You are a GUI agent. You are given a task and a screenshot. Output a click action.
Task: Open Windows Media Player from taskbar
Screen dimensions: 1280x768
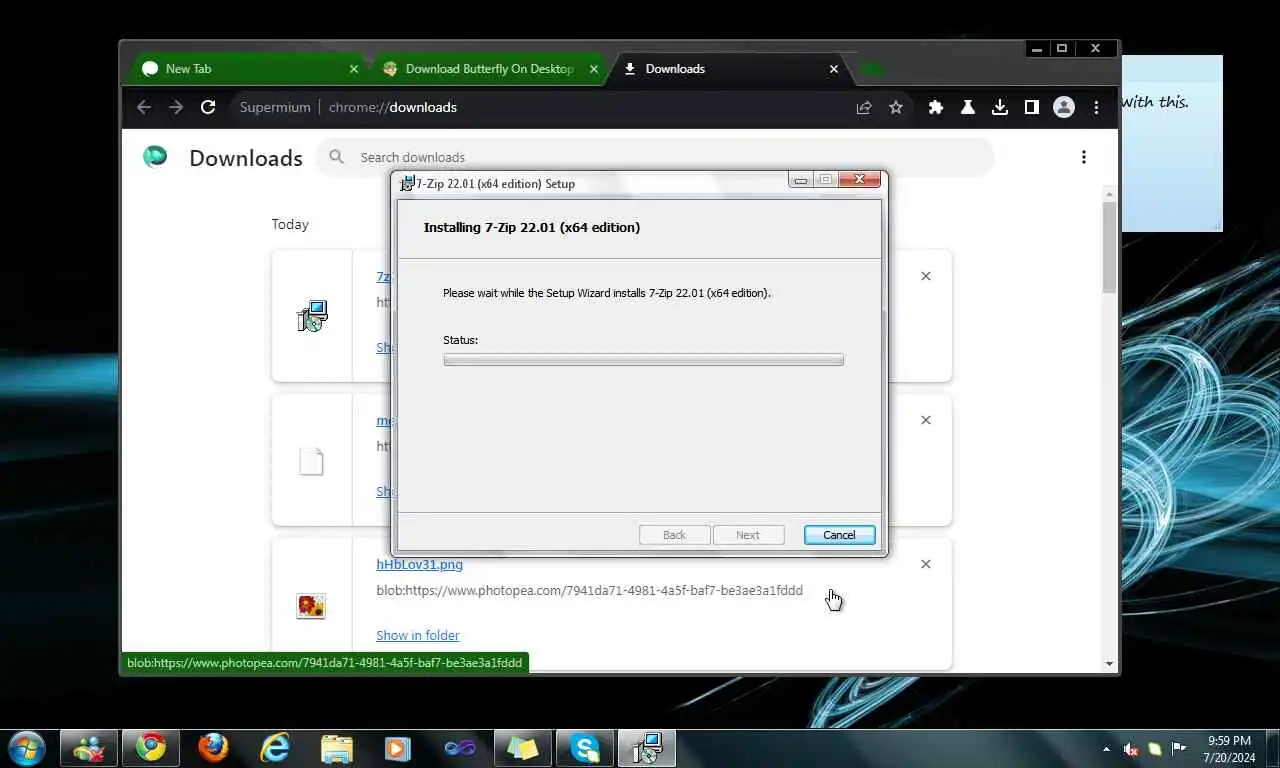[398, 748]
